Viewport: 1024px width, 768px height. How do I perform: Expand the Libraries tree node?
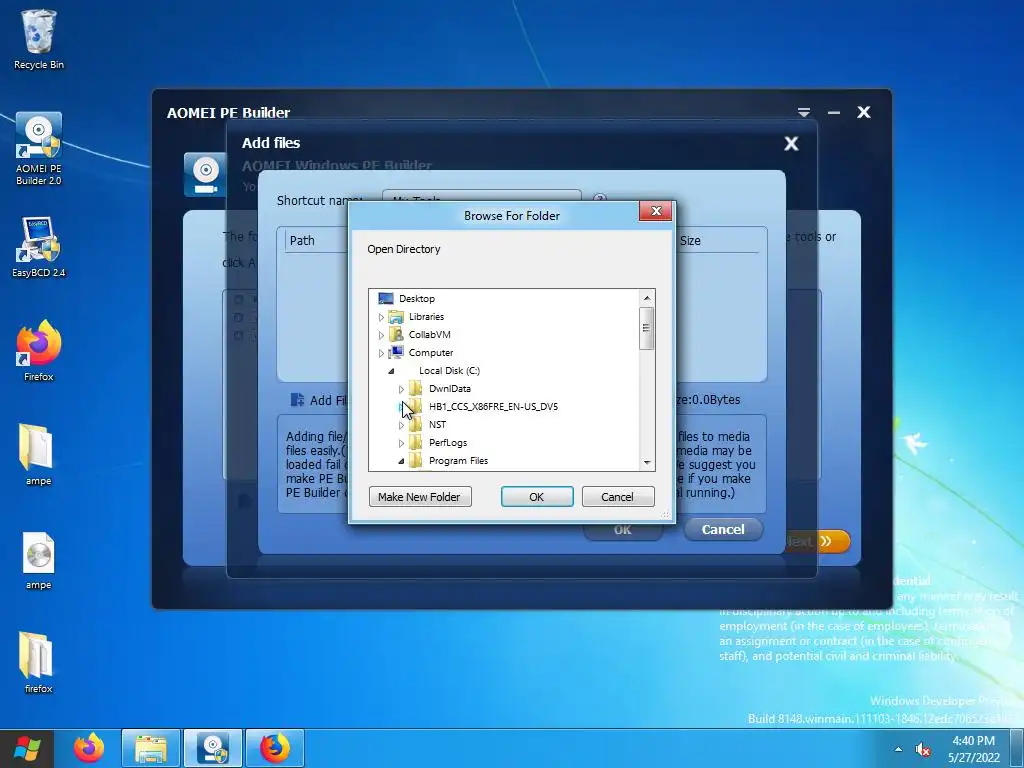point(381,317)
